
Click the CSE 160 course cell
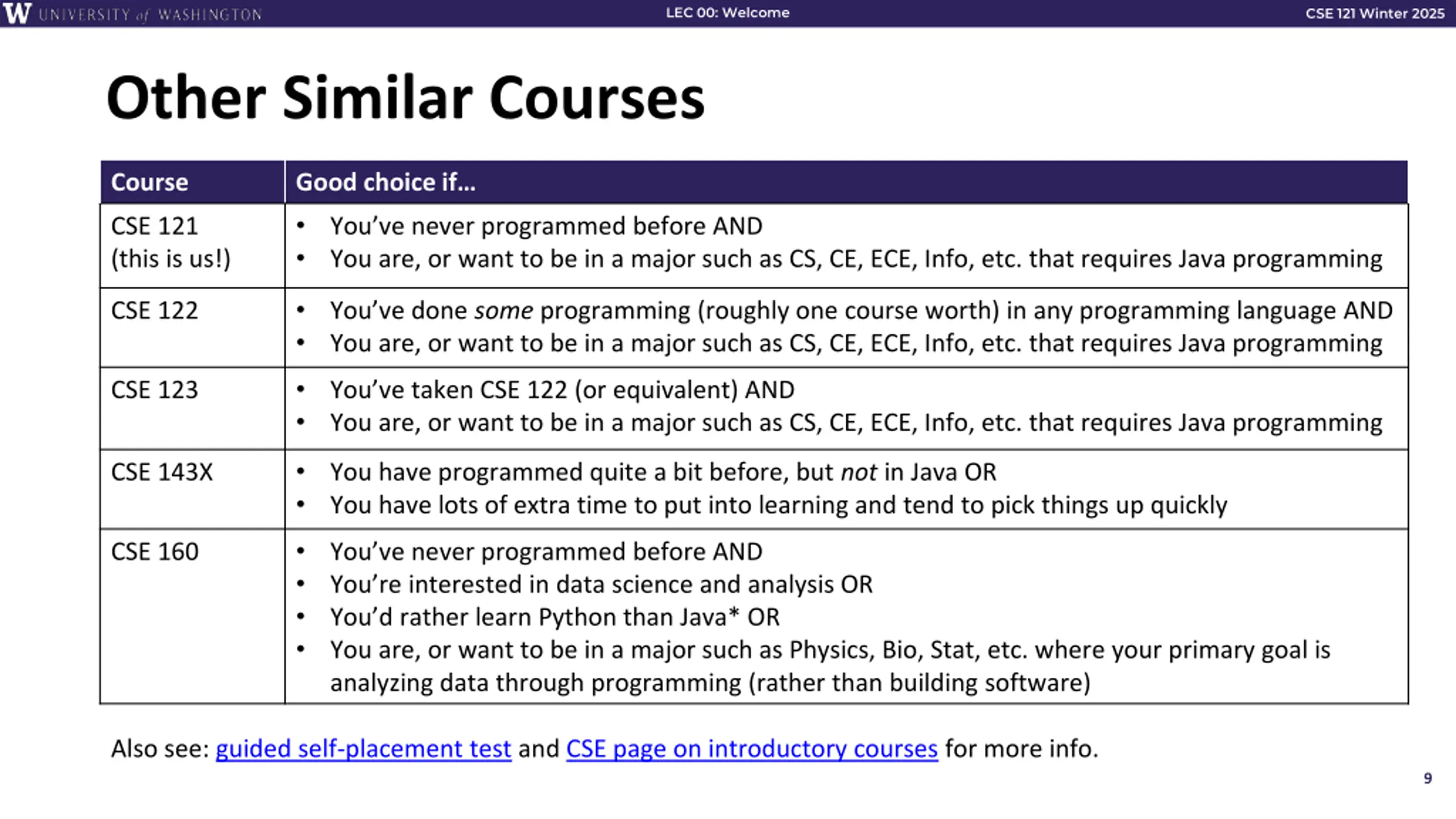pyautogui.click(x=192, y=617)
